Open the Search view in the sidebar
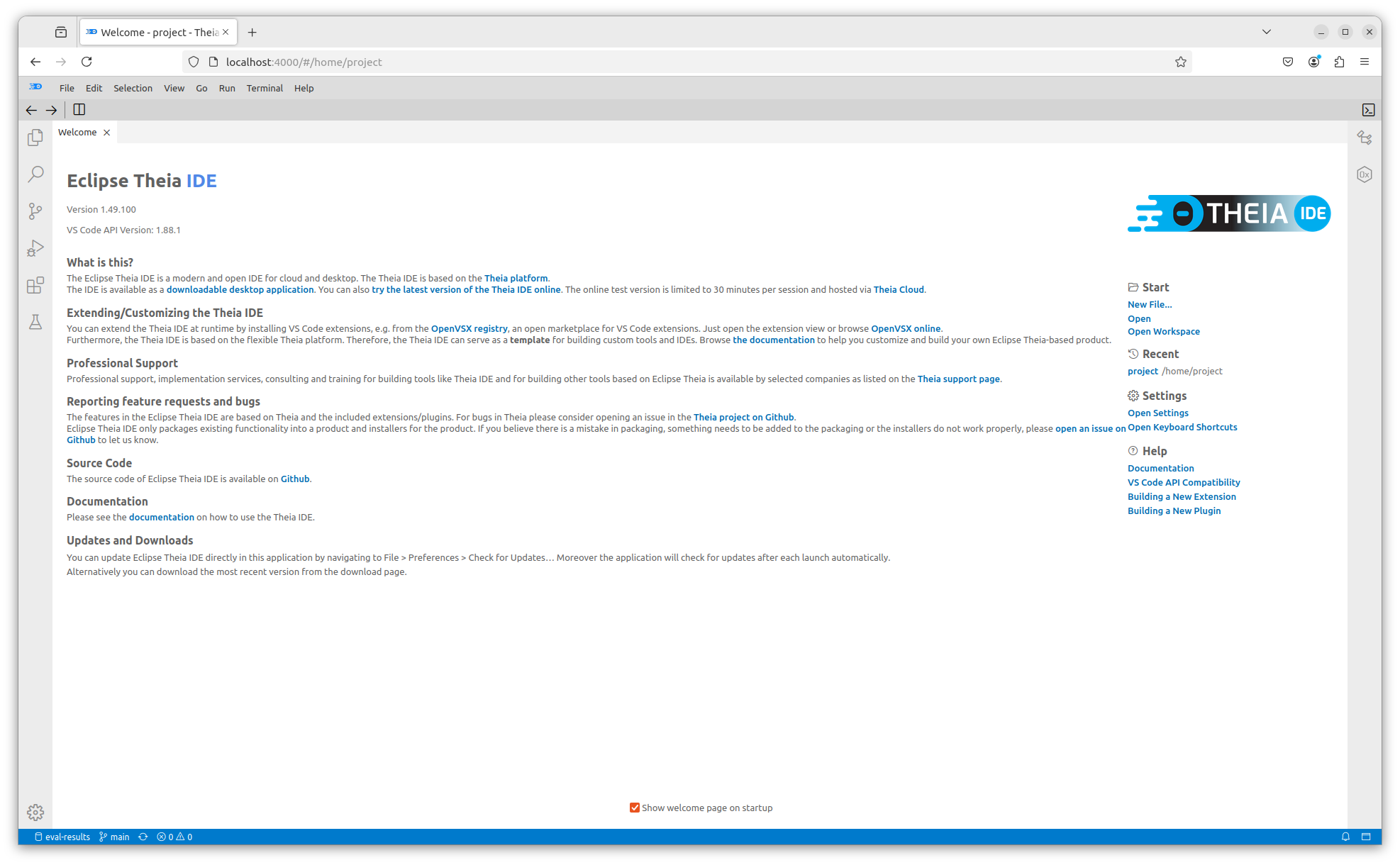This screenshot has width=1400, height=865. [x=35, y=174]
